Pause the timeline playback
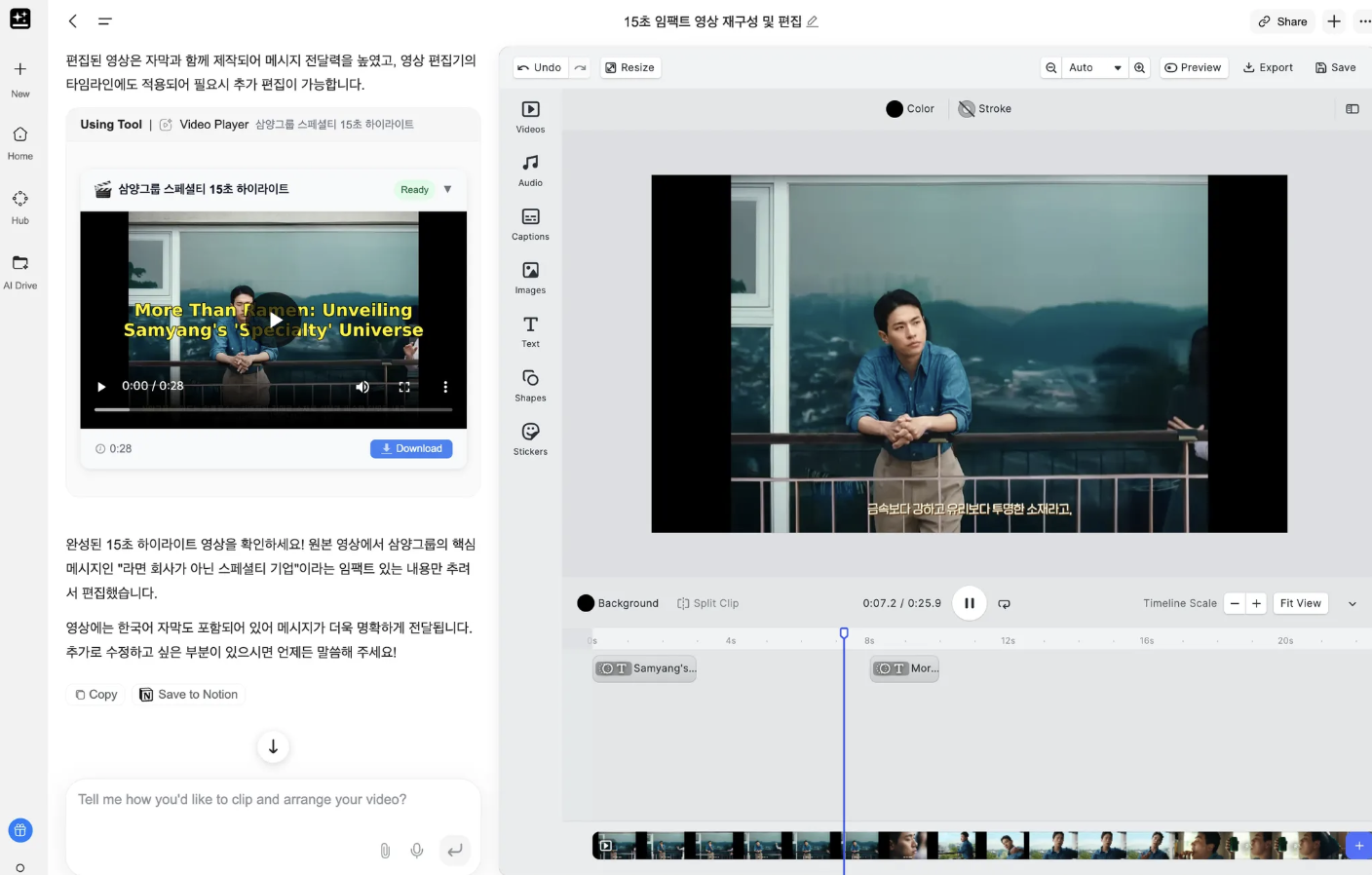The width and height of the screenshot is (1372, 875). (969, 603)
